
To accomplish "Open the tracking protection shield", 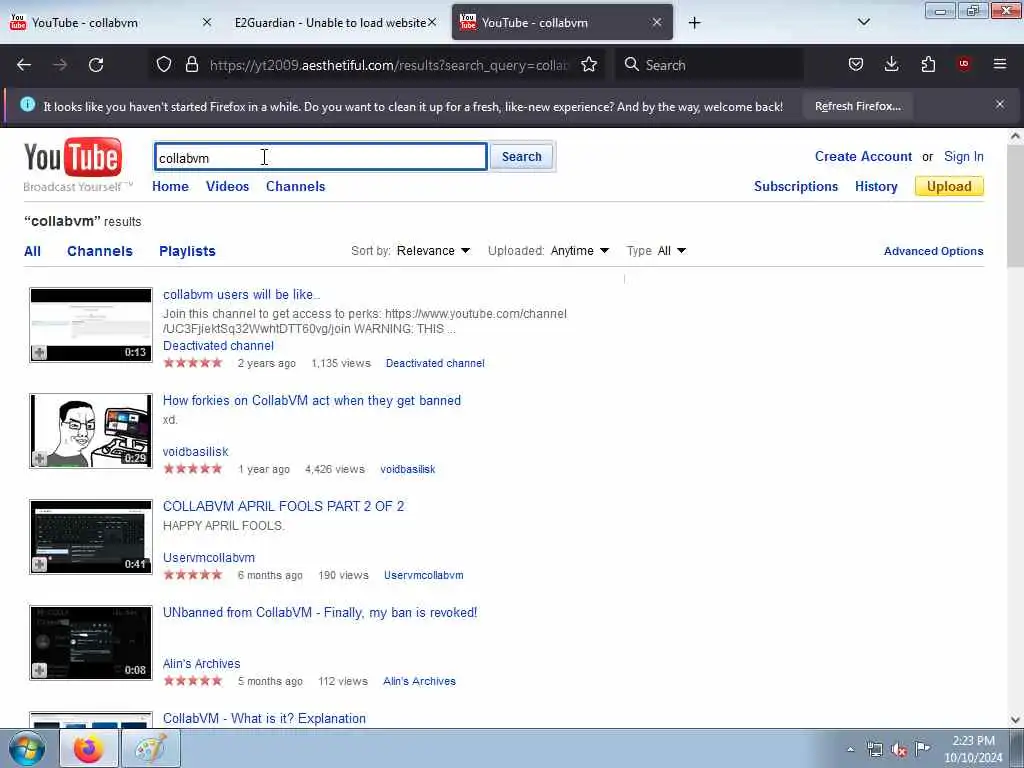I will coord(164,65).
